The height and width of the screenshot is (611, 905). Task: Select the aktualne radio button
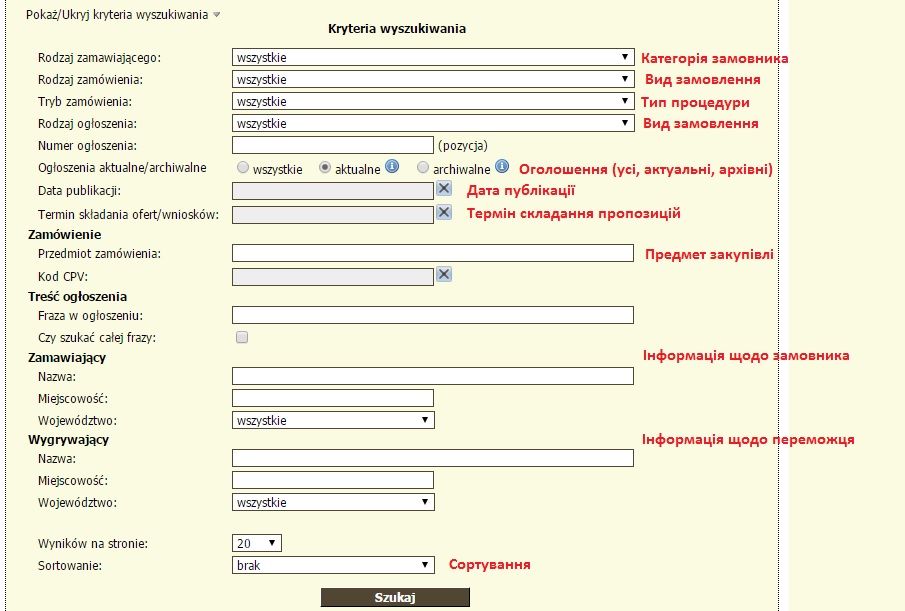pos(325,168)
